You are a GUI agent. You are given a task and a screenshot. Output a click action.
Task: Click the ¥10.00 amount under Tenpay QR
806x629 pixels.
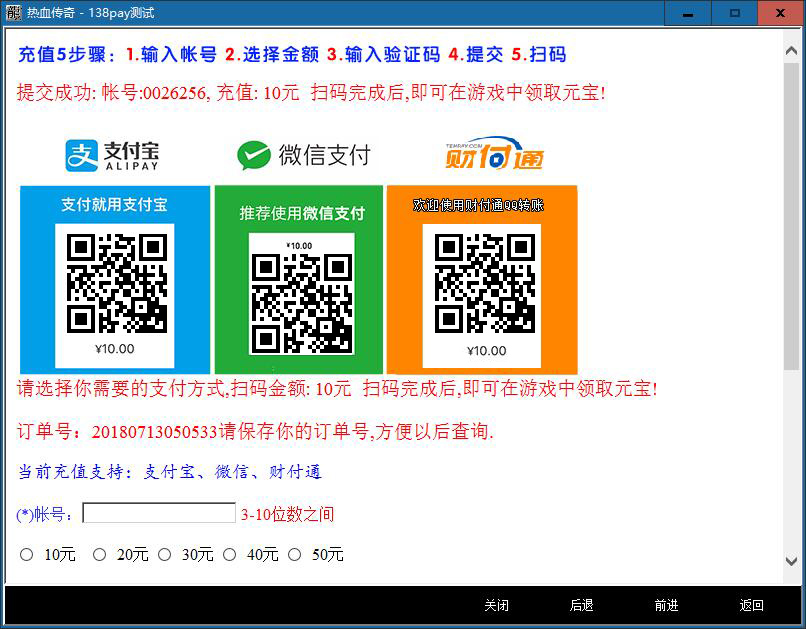tap(486, 351)
